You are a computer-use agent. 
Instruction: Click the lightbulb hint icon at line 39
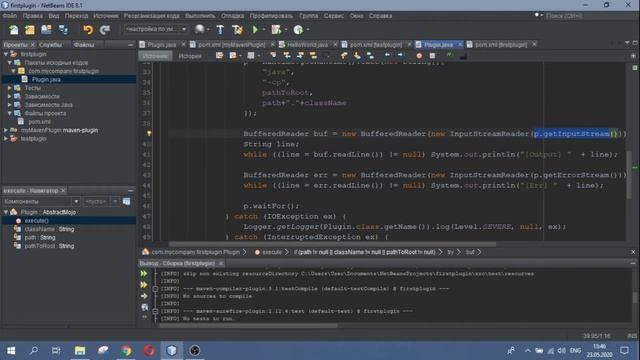149,133
